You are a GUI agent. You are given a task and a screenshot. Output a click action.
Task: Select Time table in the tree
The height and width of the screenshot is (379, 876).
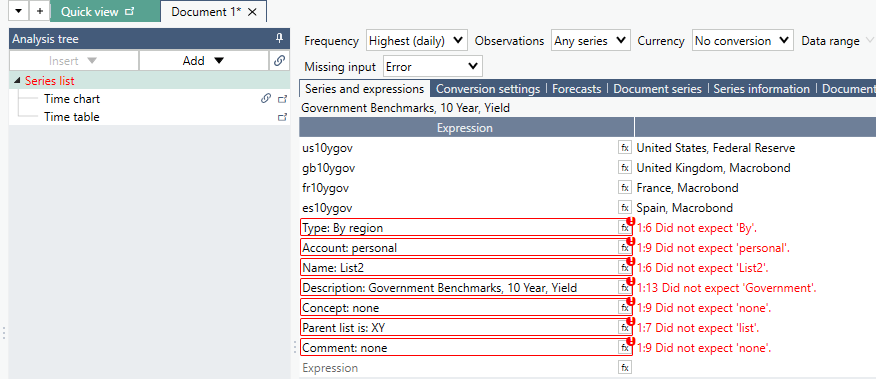click(72, 117)
